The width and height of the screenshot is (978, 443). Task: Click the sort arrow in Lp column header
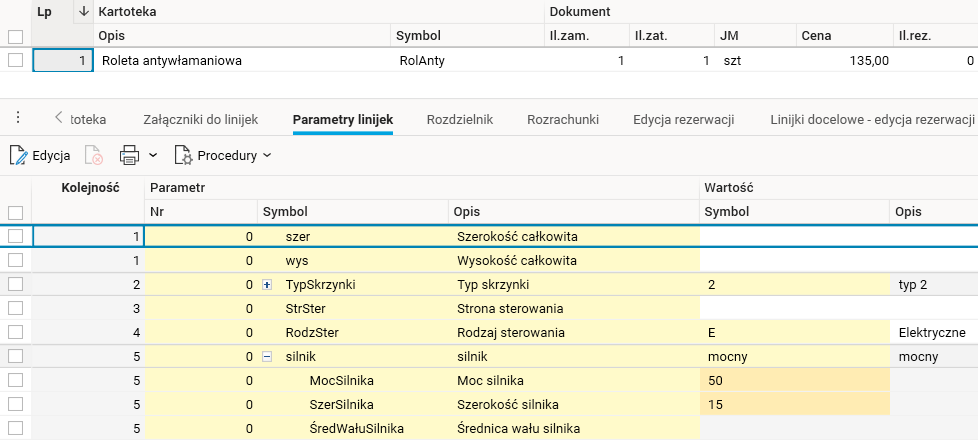tap(83, 11)
